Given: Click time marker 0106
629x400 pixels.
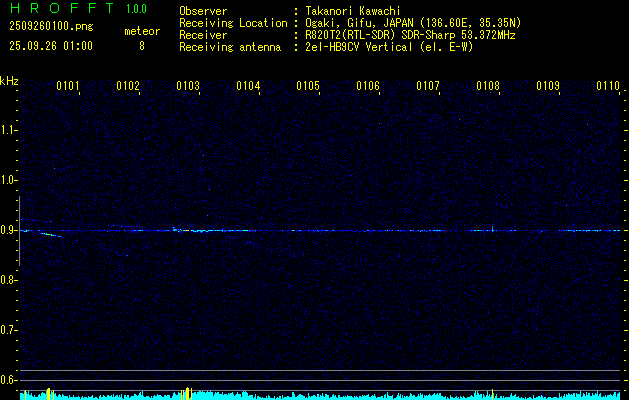Looking at the screenshot, I should 368,86.
